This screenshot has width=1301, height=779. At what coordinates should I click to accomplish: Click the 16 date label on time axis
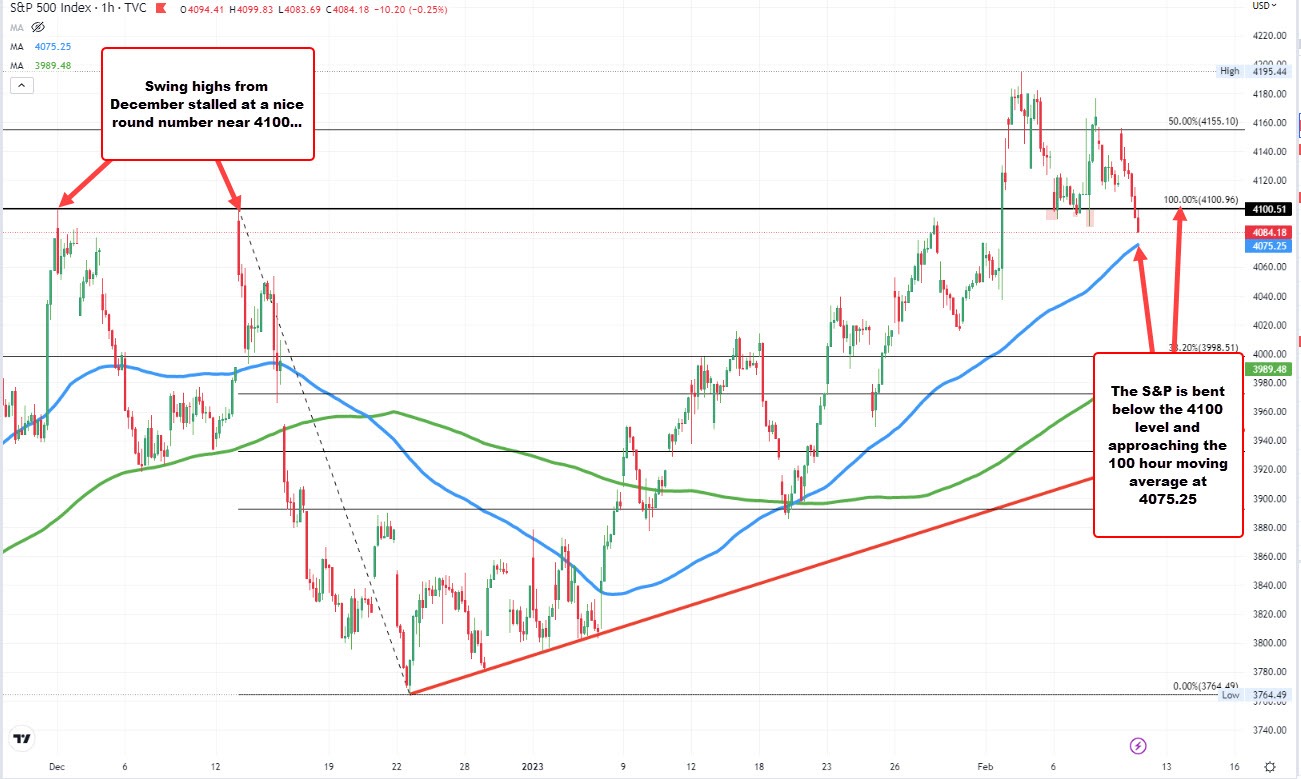point(1234,767)
